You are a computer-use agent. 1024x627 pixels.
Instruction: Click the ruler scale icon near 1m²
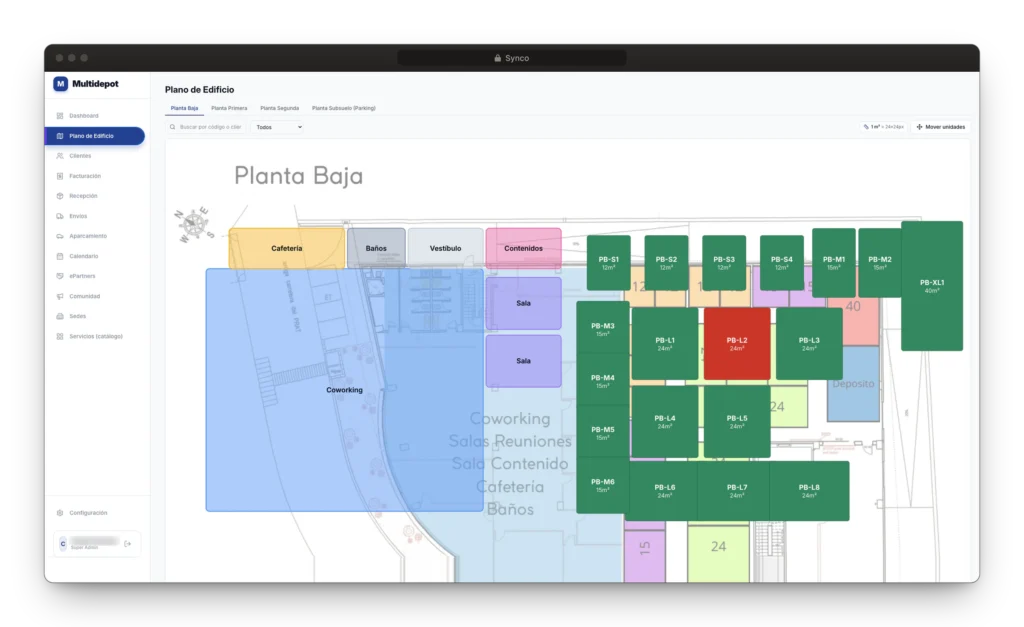tap(866, 127)
